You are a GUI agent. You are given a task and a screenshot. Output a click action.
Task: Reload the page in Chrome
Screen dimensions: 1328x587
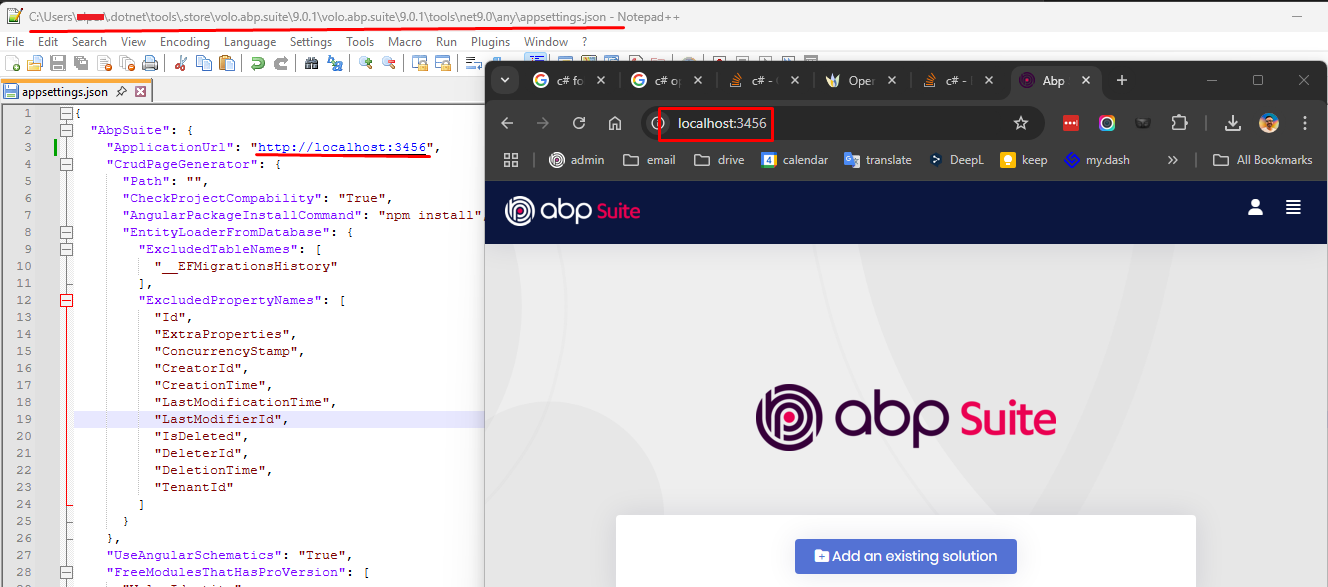pyautogui.click(x=579, y=123)
